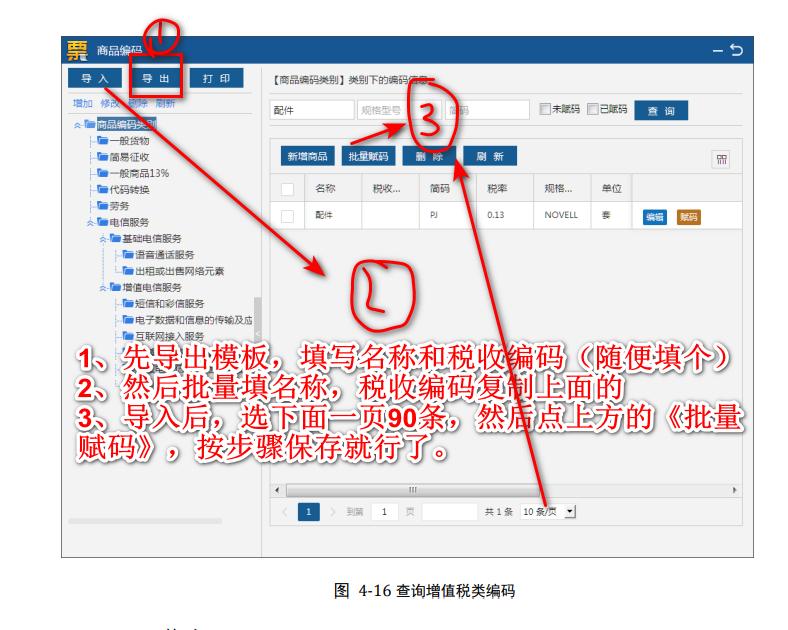Image resolution: width=788 pixels, height=630 pixels.
Task: Open the column settings grid icon
Action: pos(722,160)
